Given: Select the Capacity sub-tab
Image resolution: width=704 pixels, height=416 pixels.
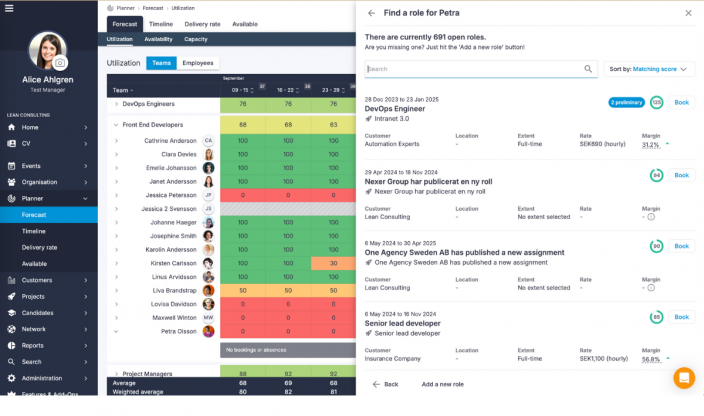Looking at the screenshot, I should (196, 39).
